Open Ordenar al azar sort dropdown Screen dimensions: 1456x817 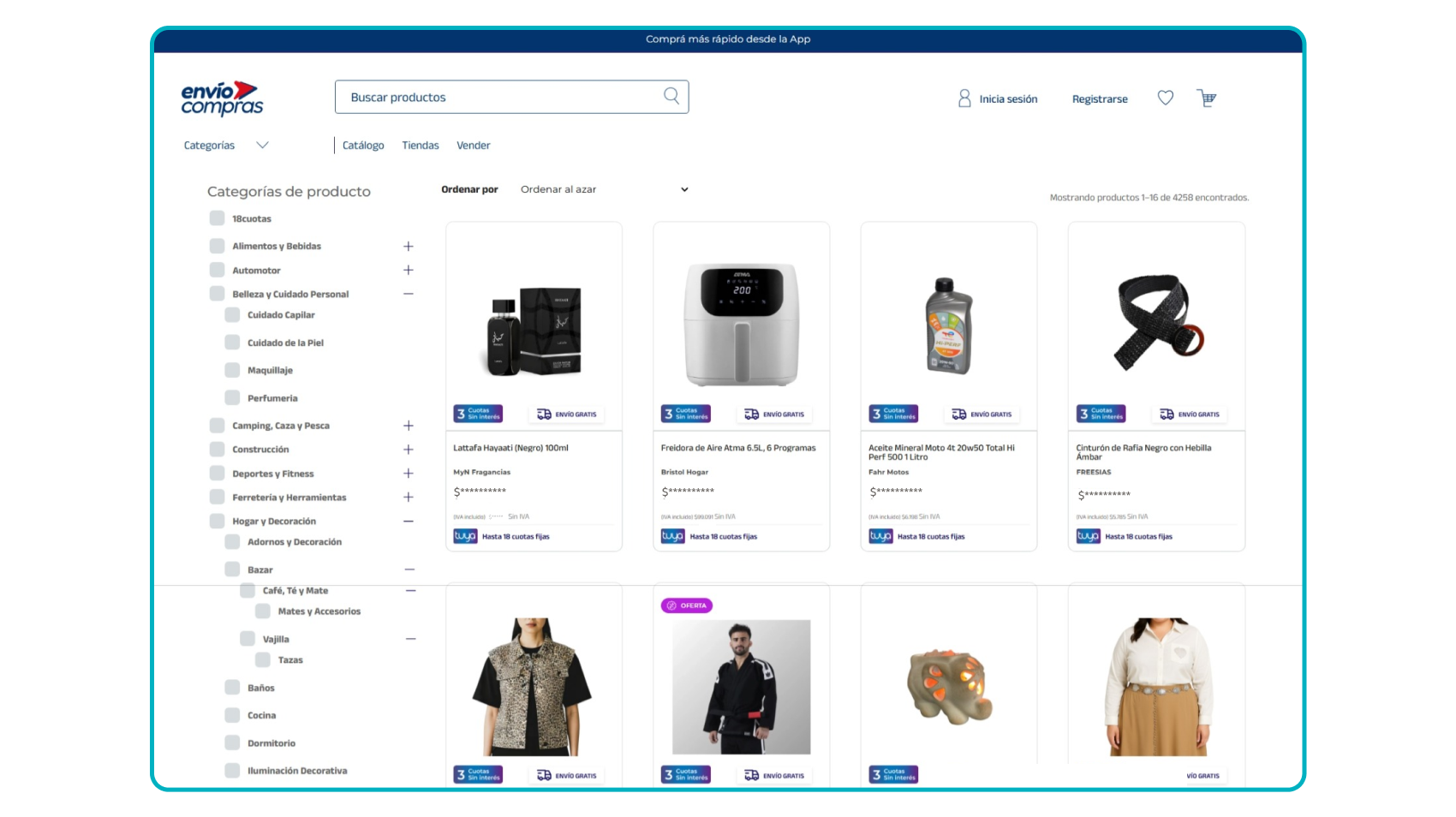604,189
